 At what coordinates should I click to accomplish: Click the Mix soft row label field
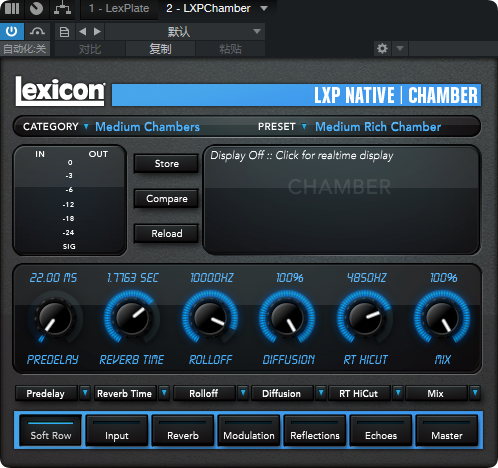pos(436,393)
